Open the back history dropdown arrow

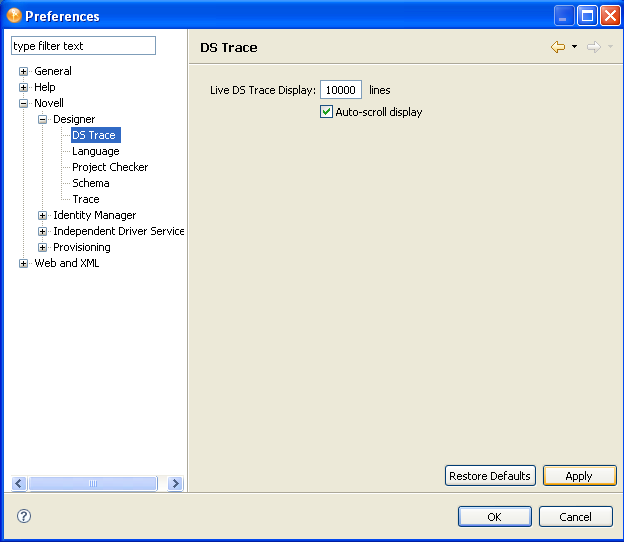[x=574, y=47]
